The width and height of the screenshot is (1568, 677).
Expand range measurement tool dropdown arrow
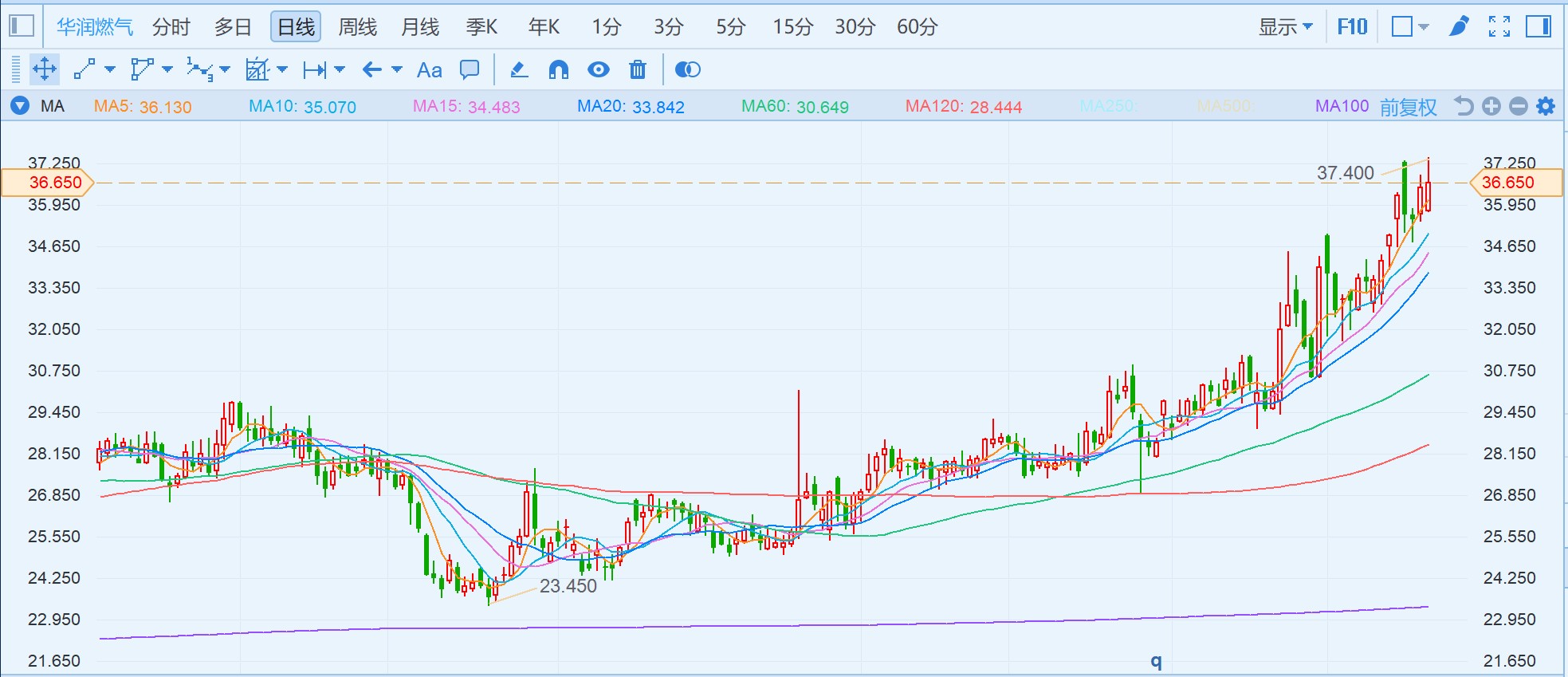point(340,69)
